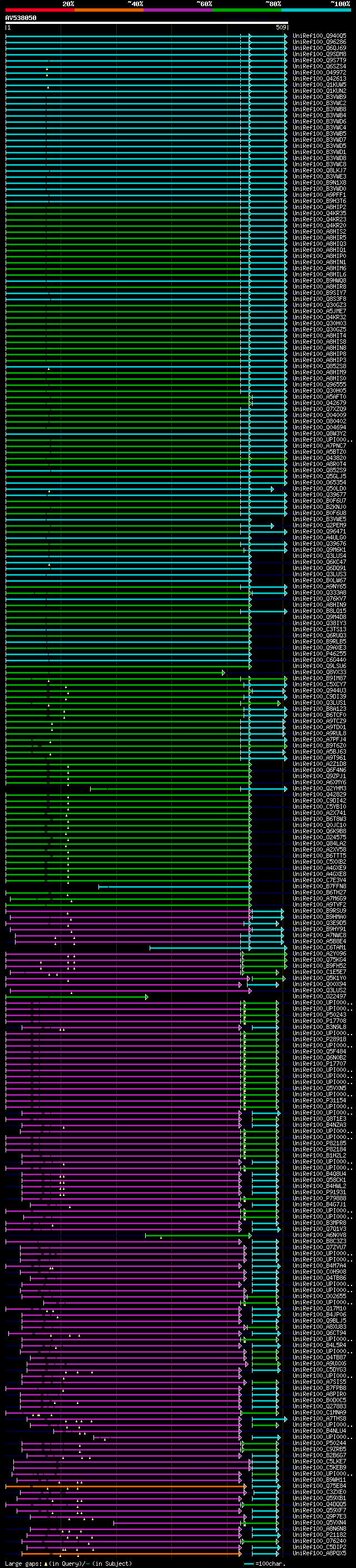The height and width of the screenshot is (1568, 356).
Task: Click the UniRef100_B9IM87 label
Action: 319,678
